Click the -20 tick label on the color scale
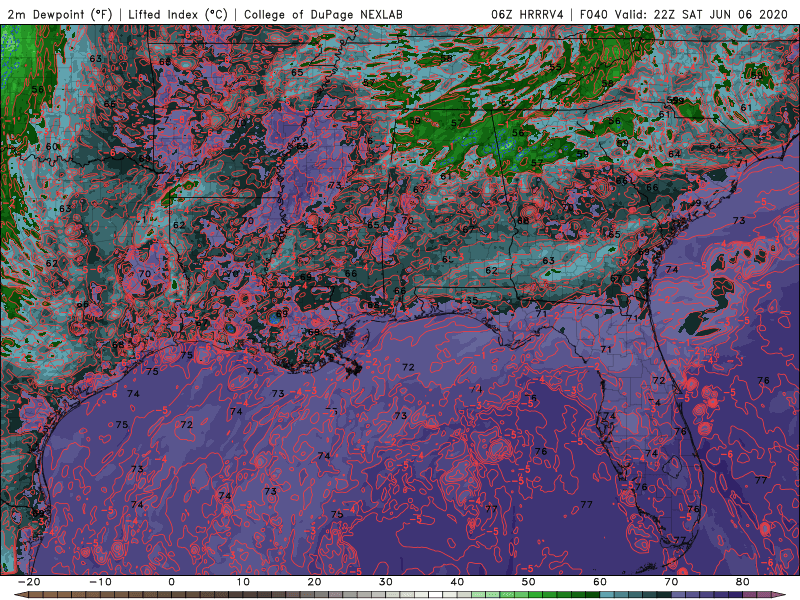Viewport: 800px width, 600px height. [29, 582]
